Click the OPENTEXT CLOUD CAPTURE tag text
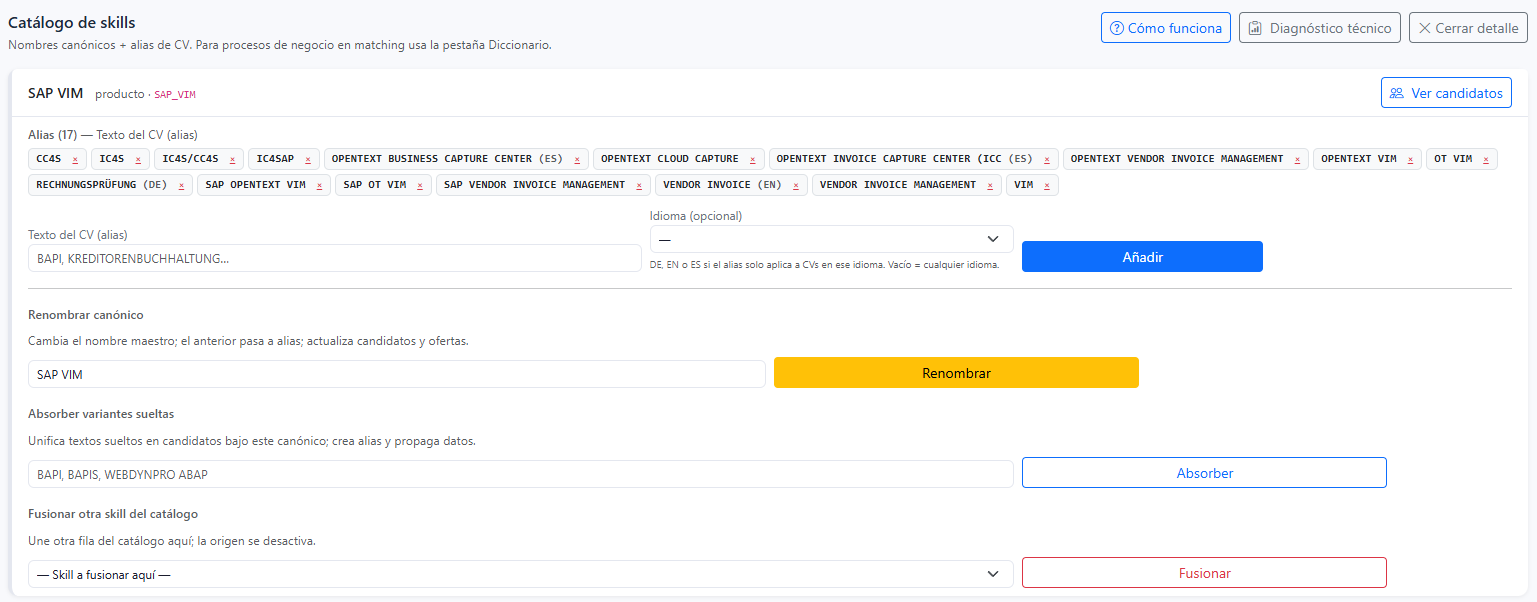 669,159
